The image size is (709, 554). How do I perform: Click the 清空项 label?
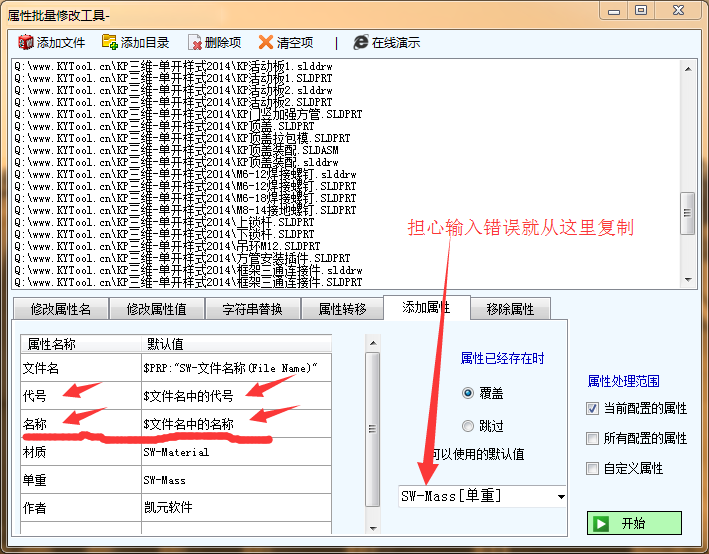295,43
